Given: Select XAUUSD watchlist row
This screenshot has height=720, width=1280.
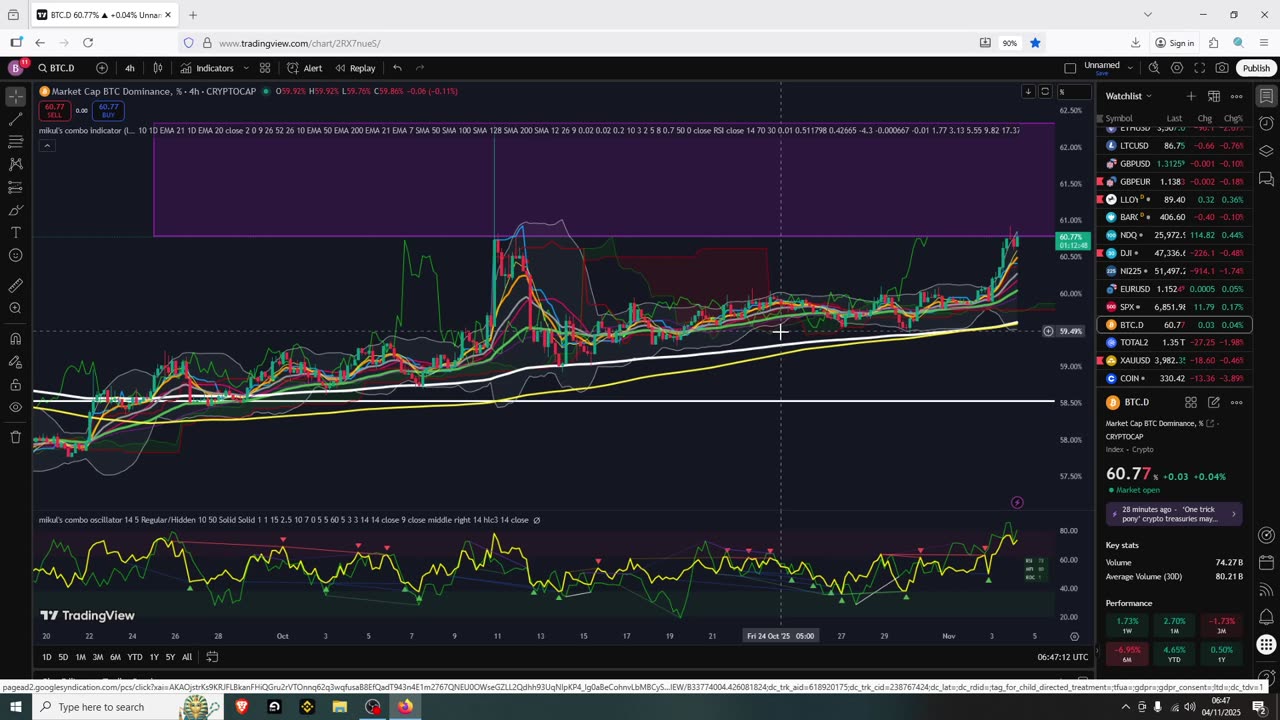Looking at the screenshot, I should (x=1174, y=360).
